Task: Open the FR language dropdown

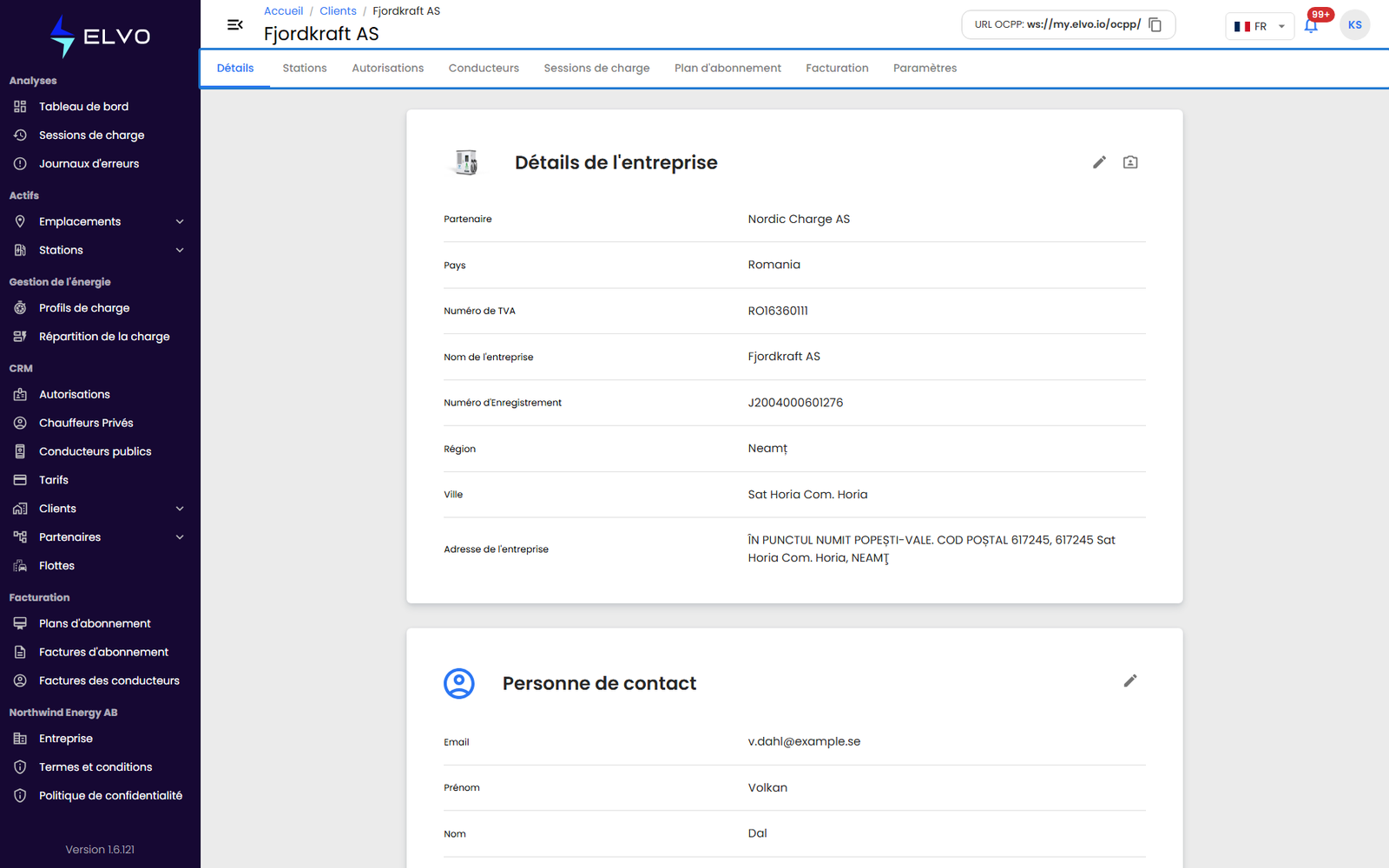Action: click(1260, 26)
